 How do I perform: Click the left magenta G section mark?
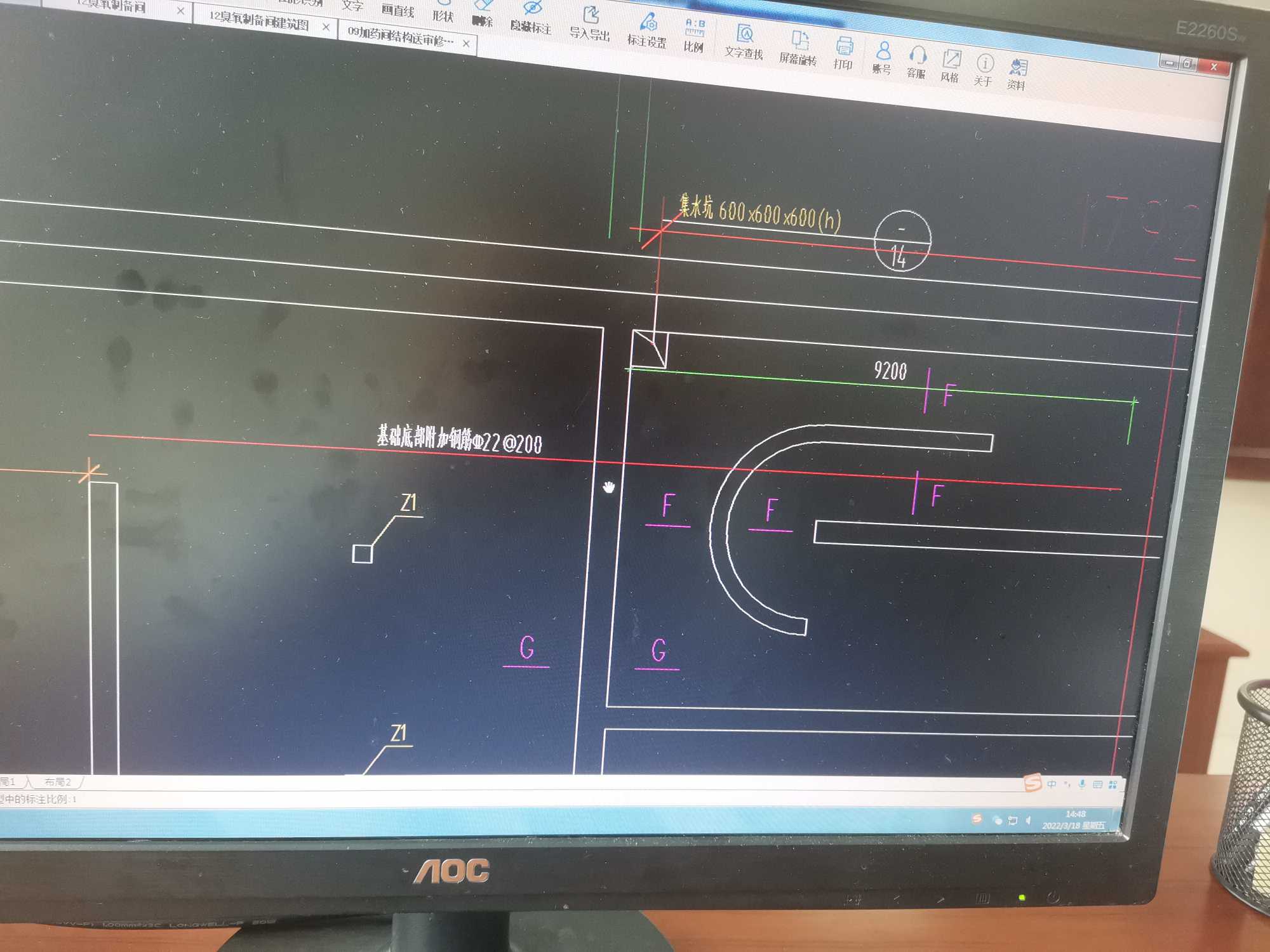527,648
